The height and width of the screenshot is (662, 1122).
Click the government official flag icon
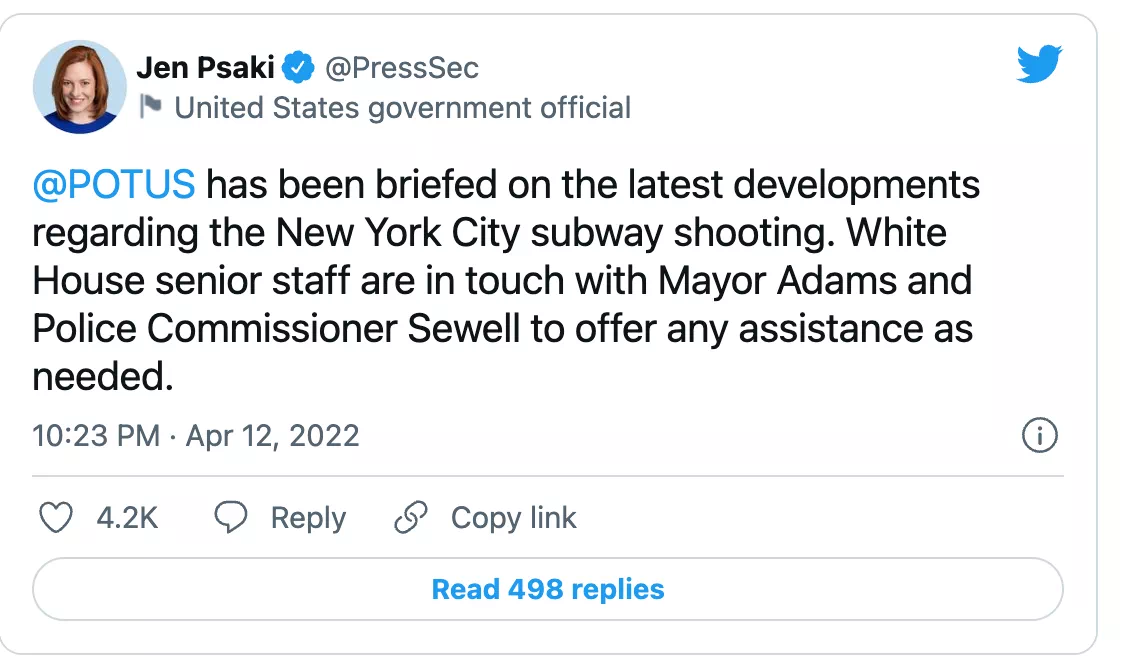tap(150, 106)
